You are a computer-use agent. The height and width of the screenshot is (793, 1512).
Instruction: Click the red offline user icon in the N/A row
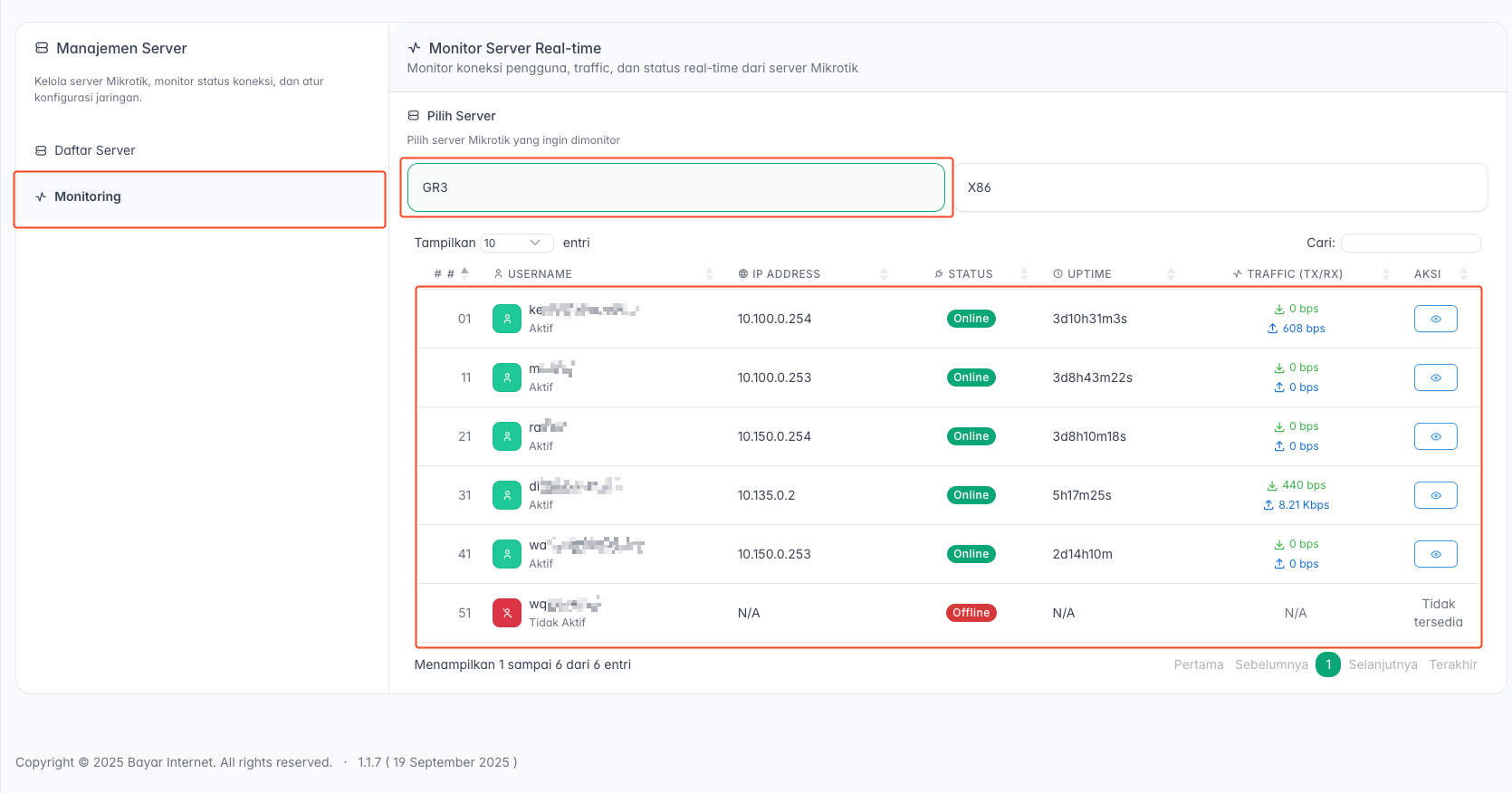[507, 613]
